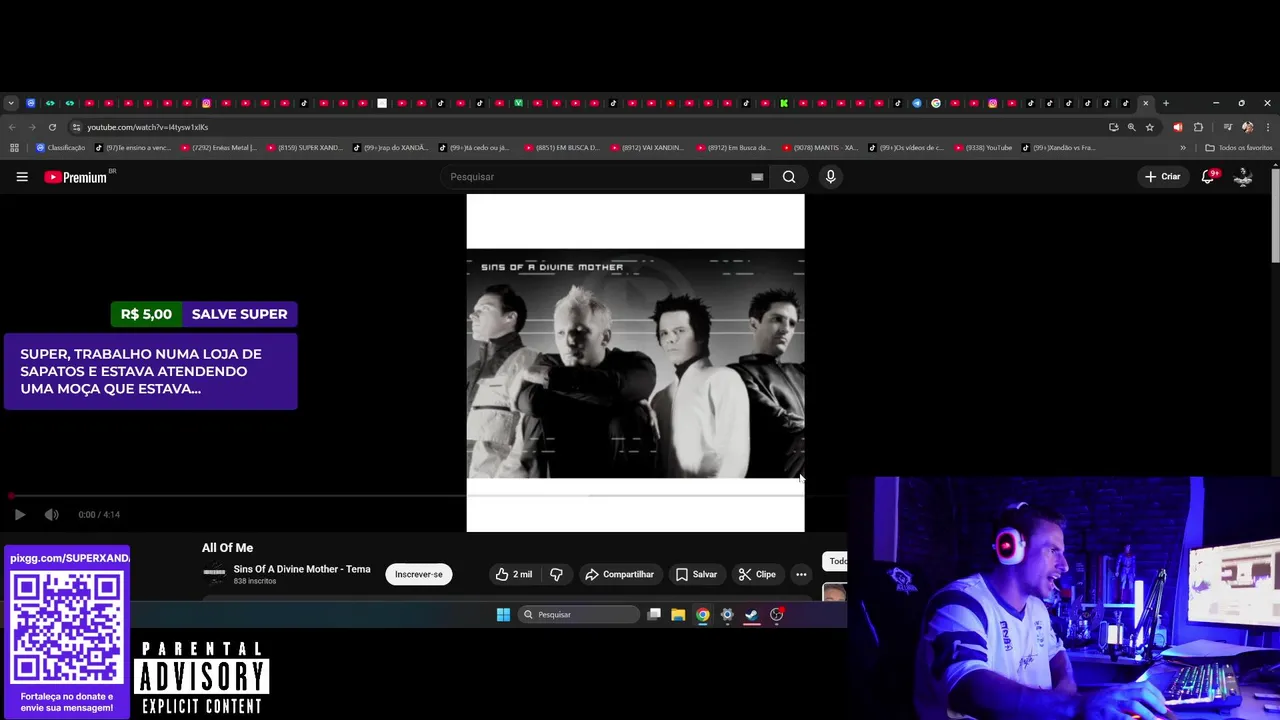
Task: Dislike the video with thumbs down
Action: [556, 574]
